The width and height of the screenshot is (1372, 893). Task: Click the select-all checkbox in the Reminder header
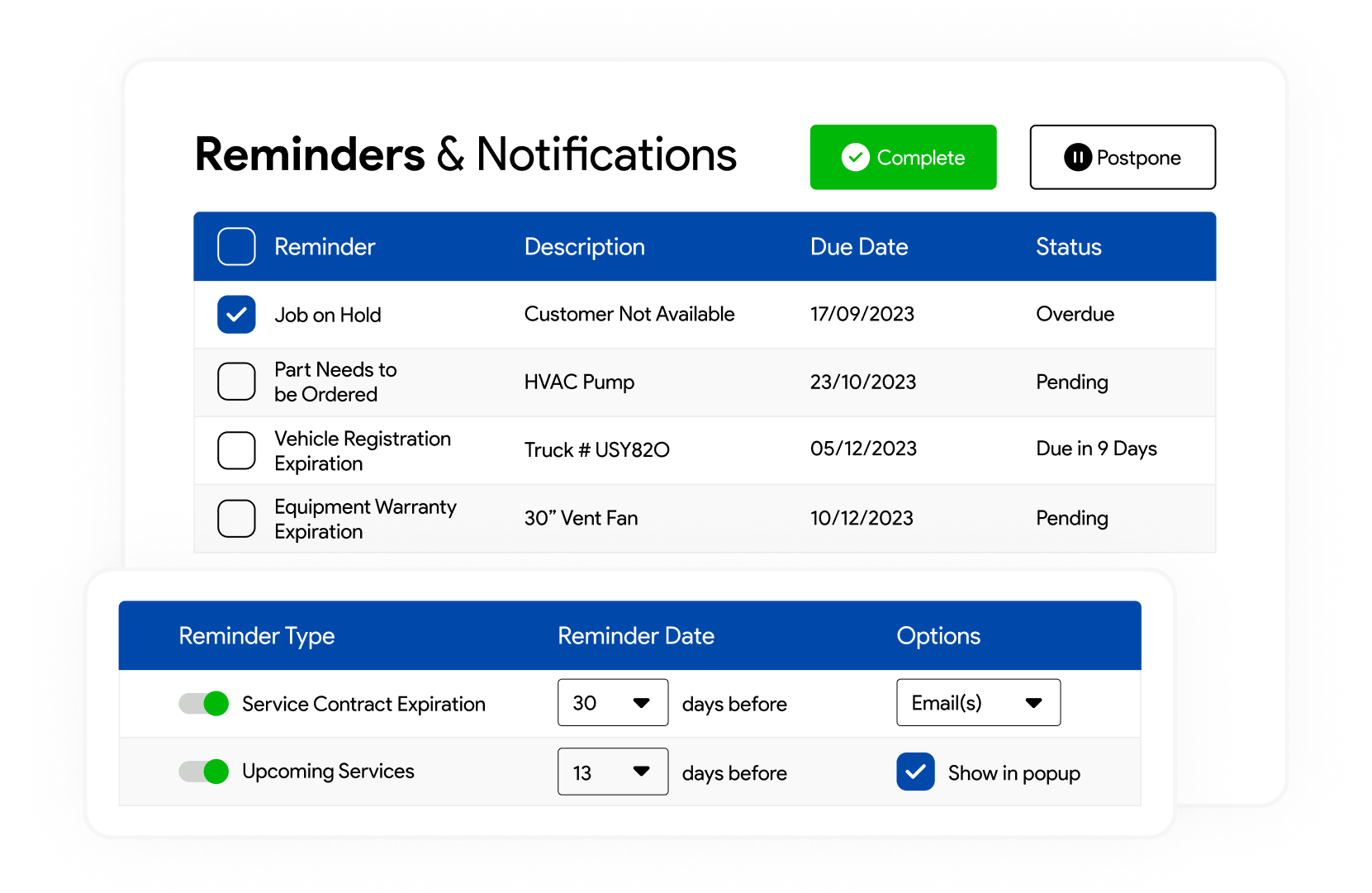coord(236,246)
